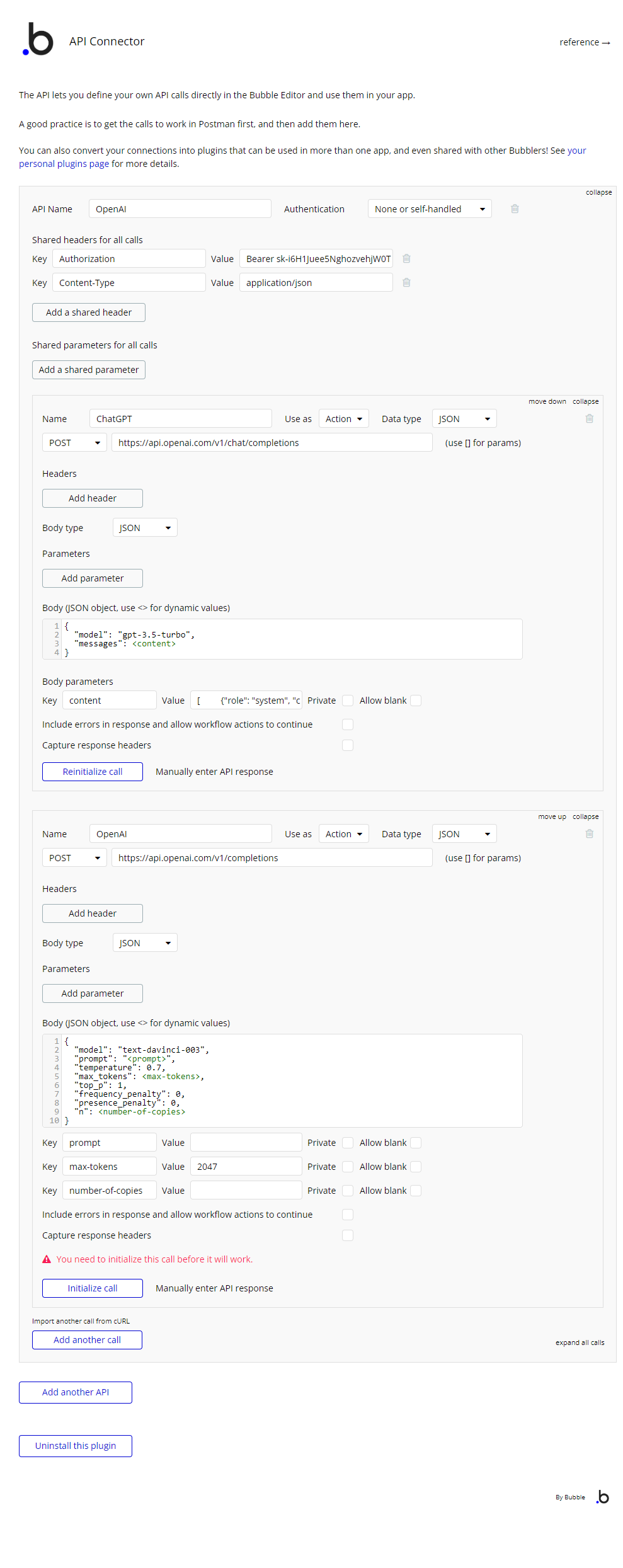Open Body type dropdown in OpenAI call
Viewport: 623px width, 1568px height.
click(145, 943)
